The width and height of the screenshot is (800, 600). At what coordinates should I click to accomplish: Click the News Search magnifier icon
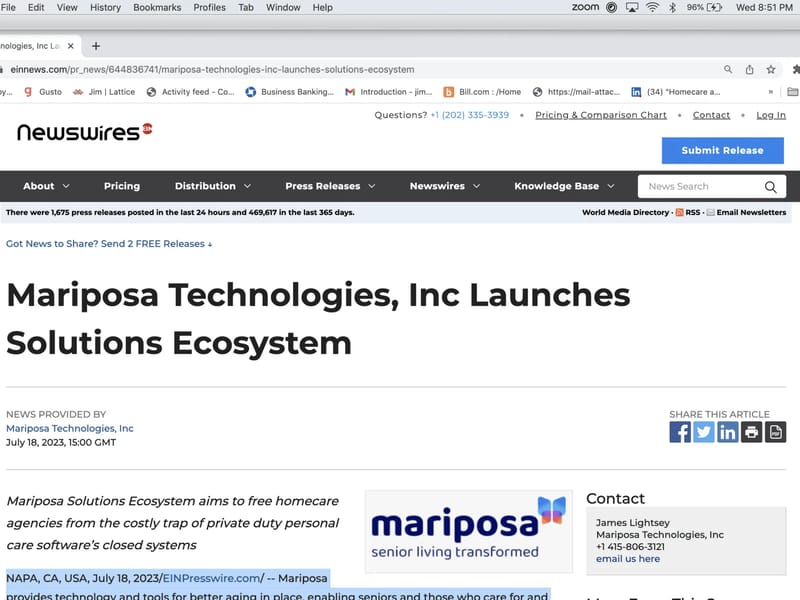click(770, 187)
